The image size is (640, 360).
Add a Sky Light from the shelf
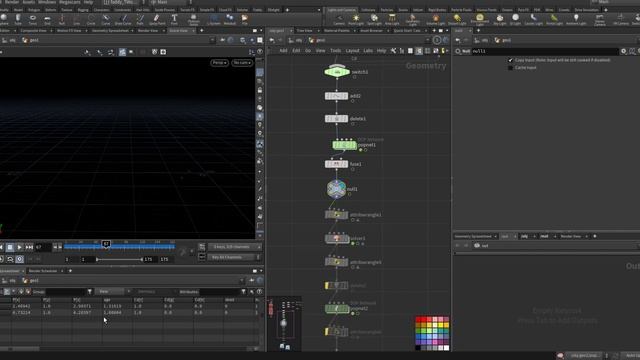point(500,19)
